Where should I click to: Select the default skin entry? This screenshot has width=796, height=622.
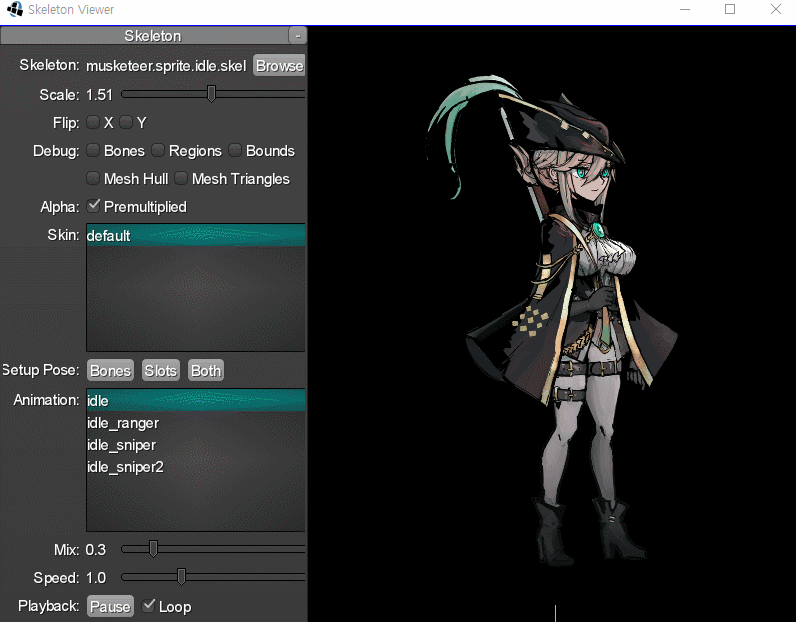(196, 236)
